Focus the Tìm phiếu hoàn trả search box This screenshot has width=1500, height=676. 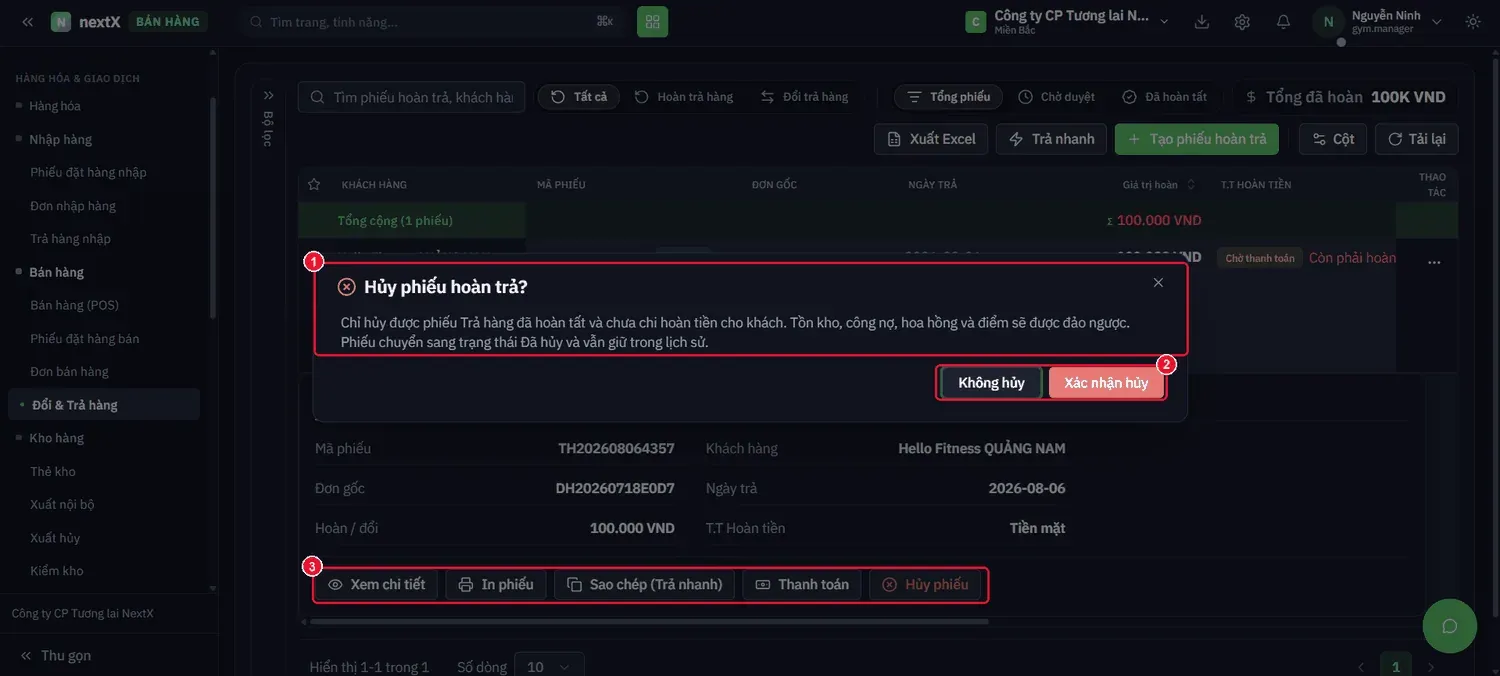tap(411, 97)
